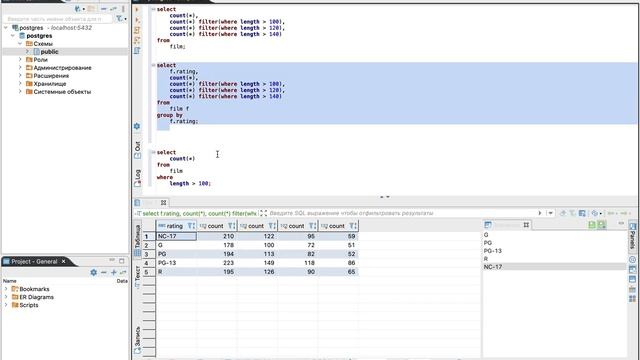Apply the filter with the arrow button
The image size is (640, 360).
540,213
